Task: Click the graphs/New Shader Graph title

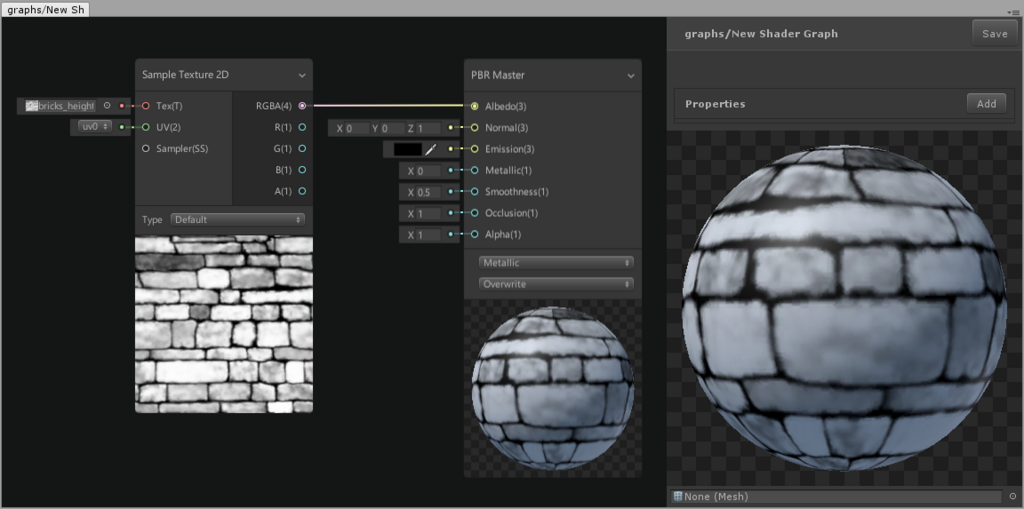Action: coord(761,34)
